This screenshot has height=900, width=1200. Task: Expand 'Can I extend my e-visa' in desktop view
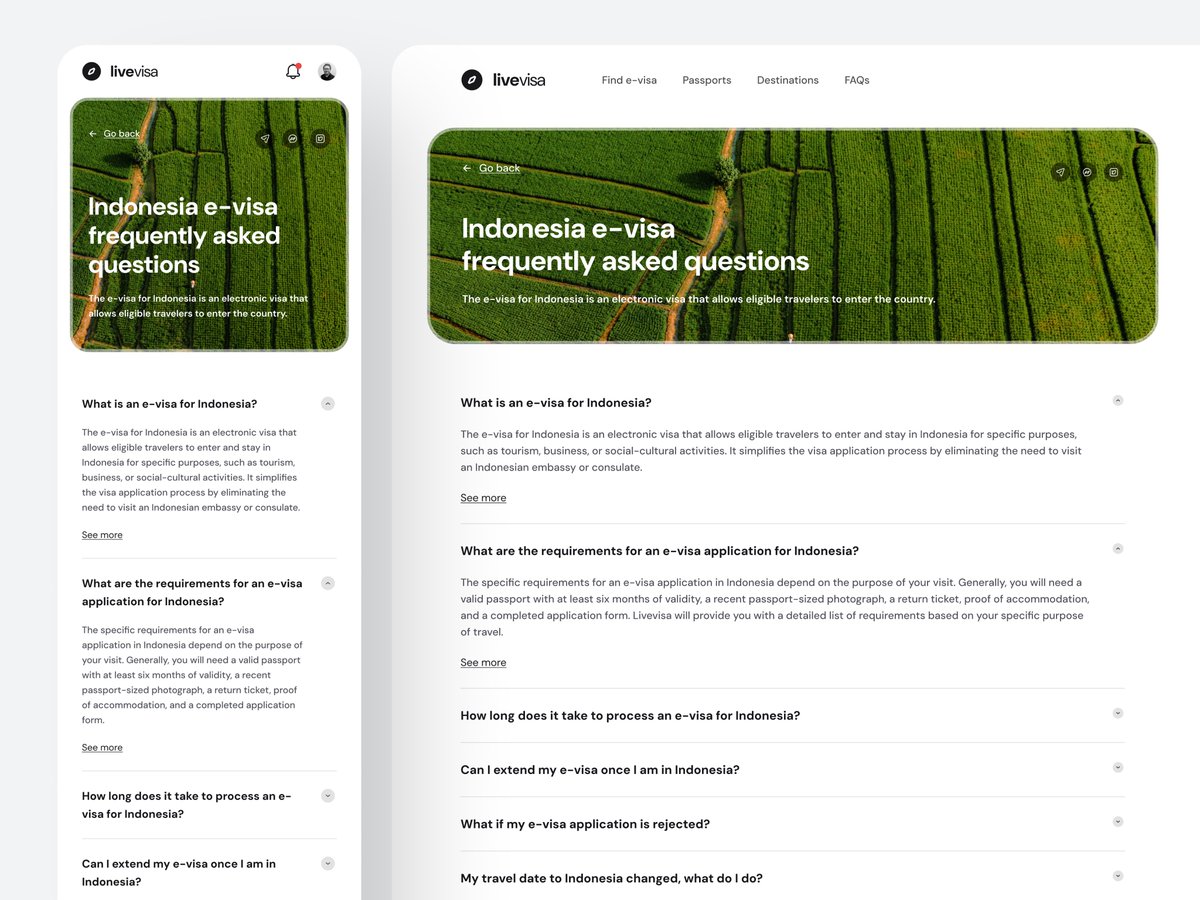[1118, 767]
